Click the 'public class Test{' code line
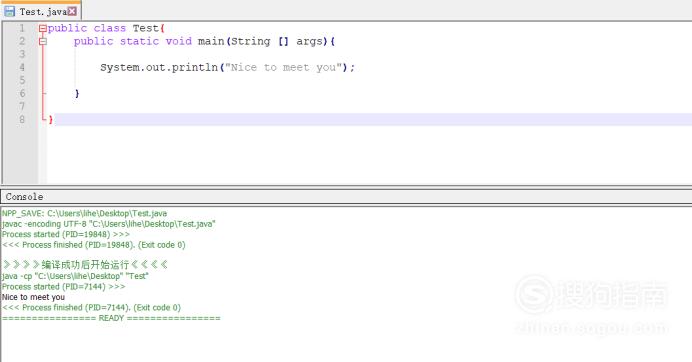The height and width of the screenshot is (362, 692). [x=106, y=28]
